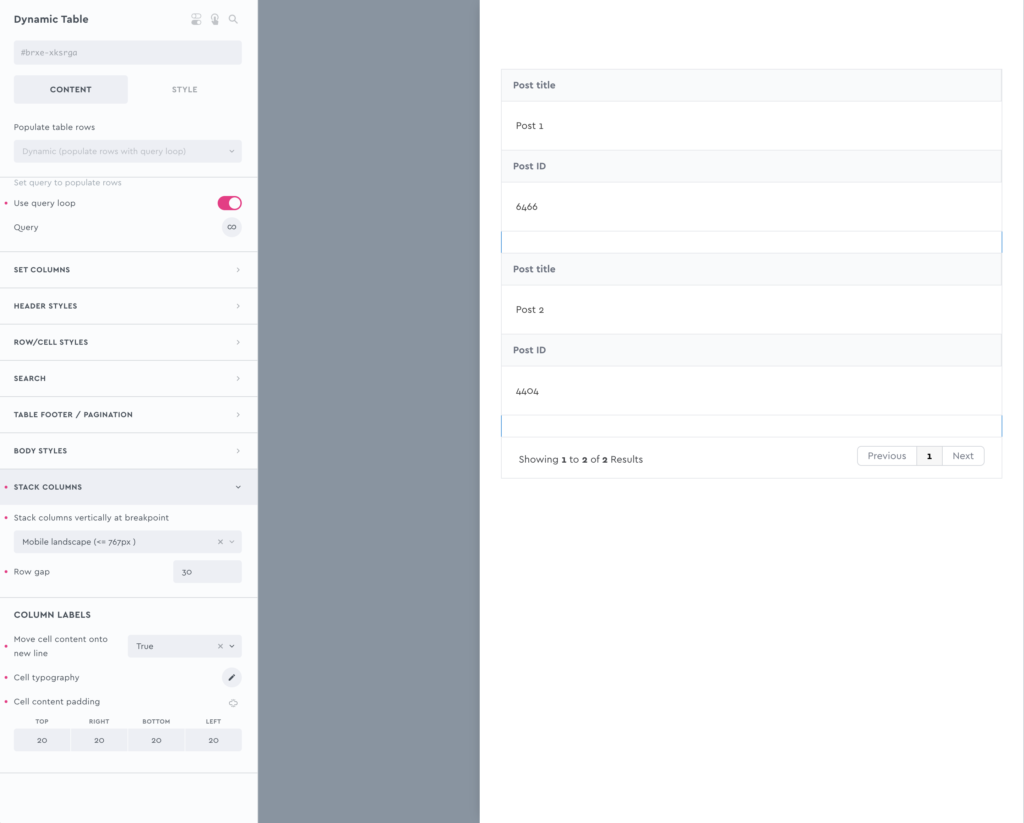Expand the Set Columns section

[127, 270]
